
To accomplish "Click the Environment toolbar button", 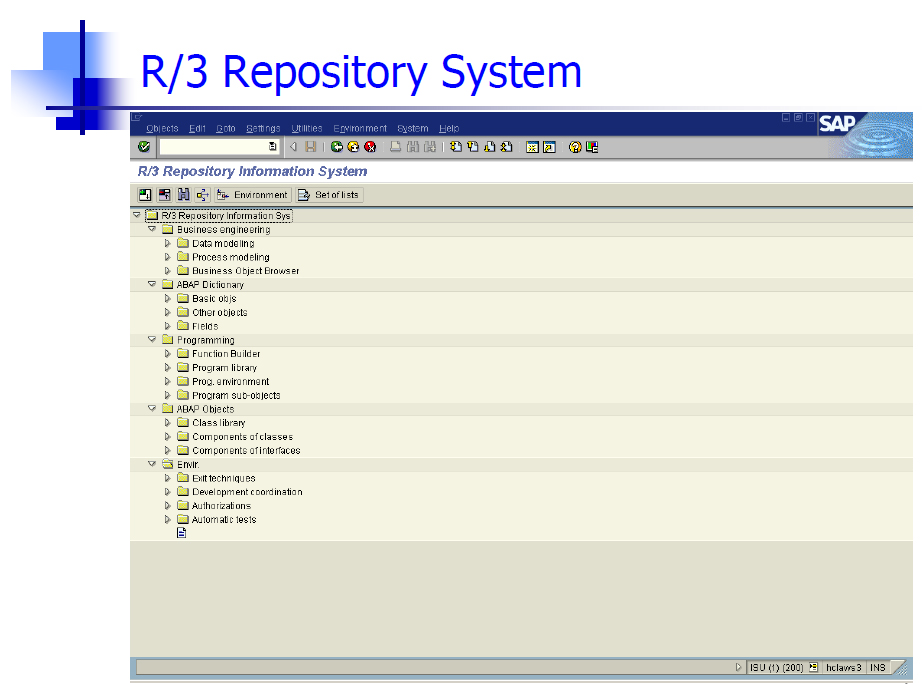I will click(252, 195).
